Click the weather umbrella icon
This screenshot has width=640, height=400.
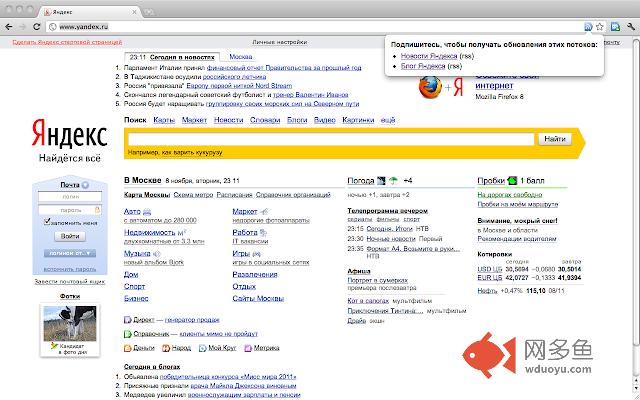click(x=393, y=180)
